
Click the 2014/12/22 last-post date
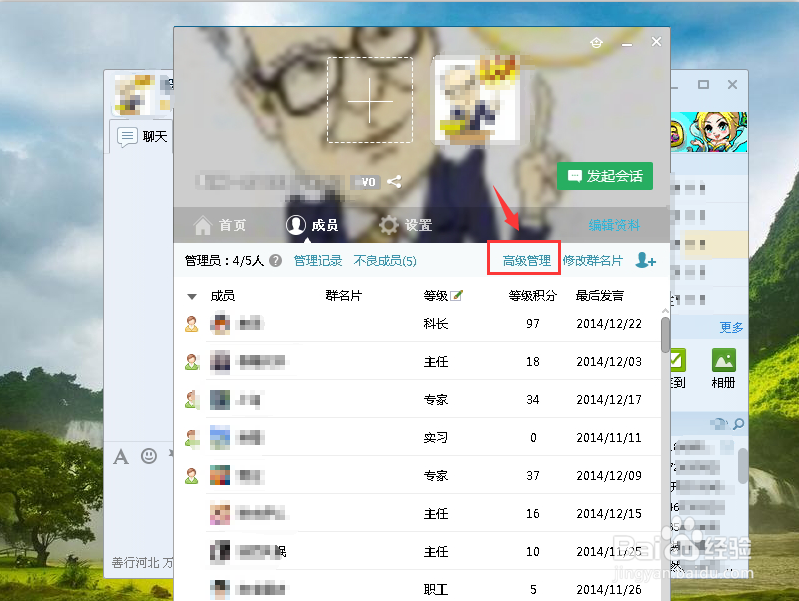pyautogui.click(x=609, y=324)
